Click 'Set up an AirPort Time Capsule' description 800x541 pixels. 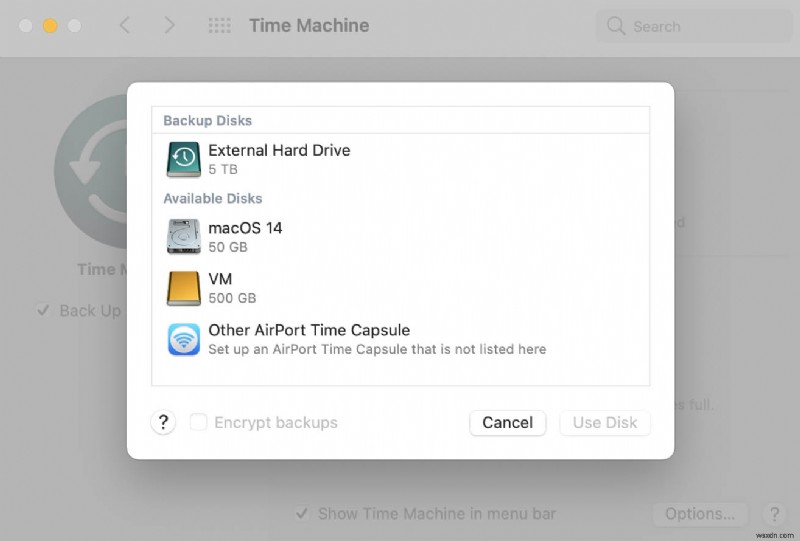click(377, 350)
